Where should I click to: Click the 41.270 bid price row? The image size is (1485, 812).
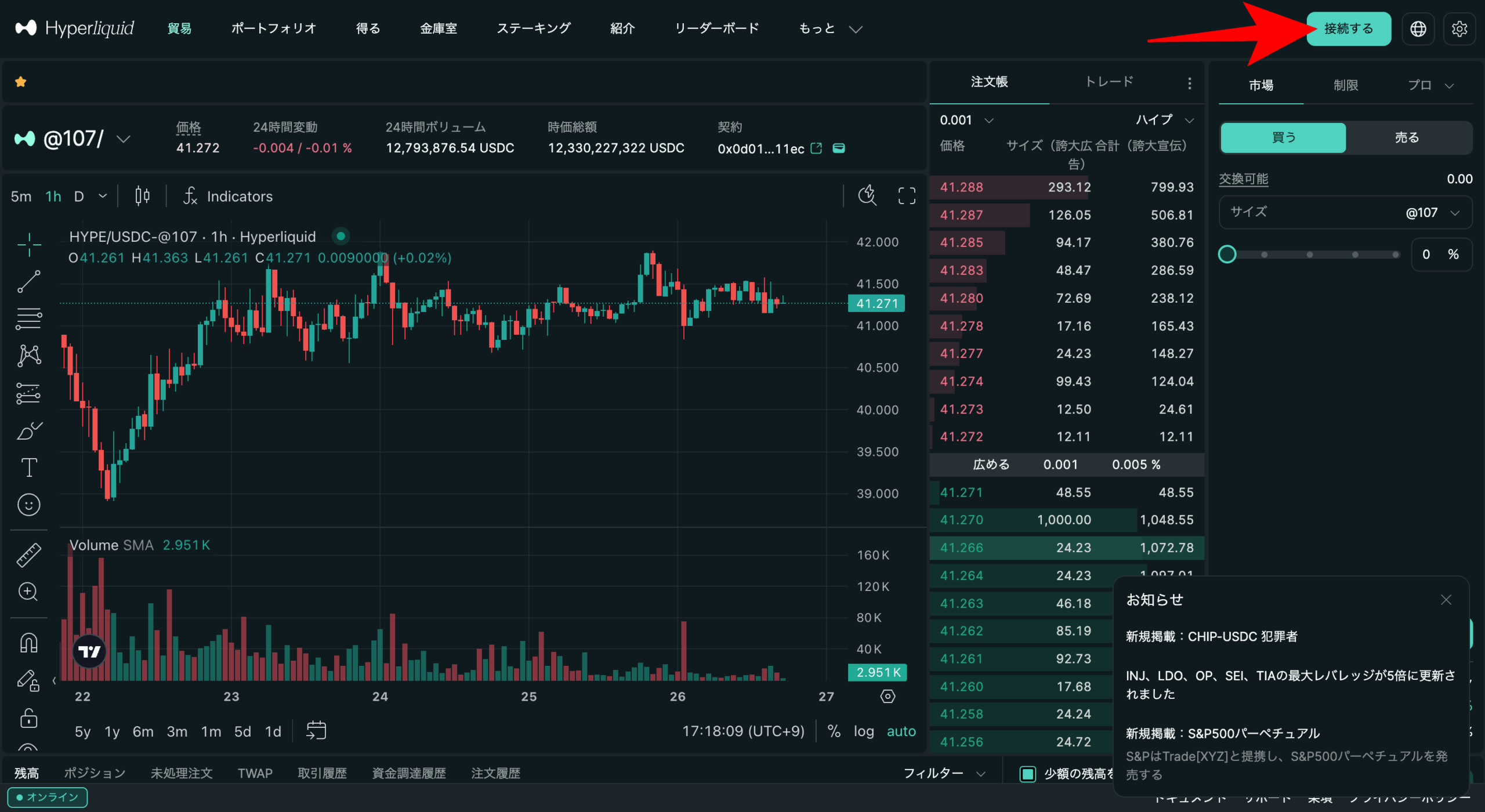[x=1067, y=520]
